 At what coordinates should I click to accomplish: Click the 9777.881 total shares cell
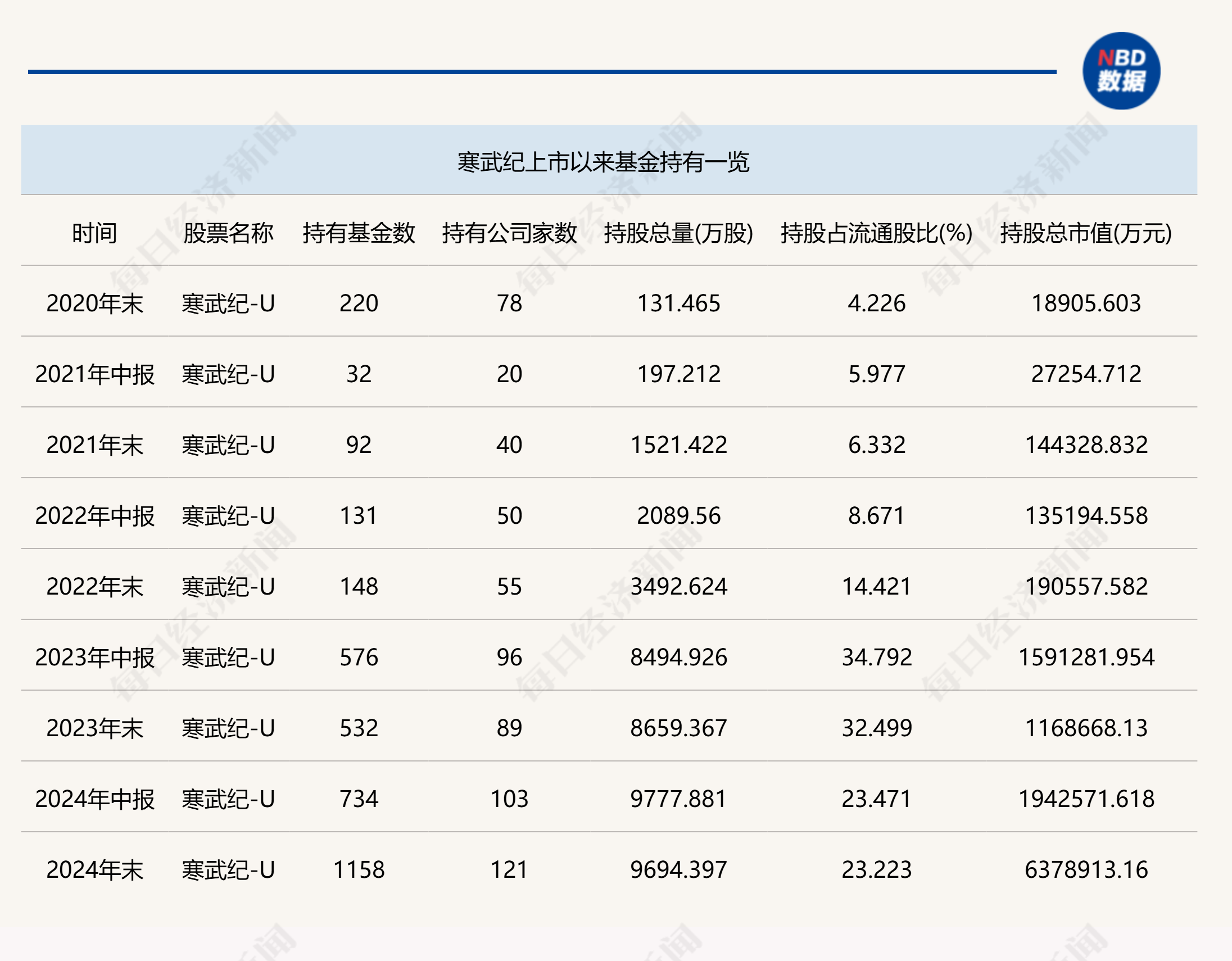click(x=678, y=799)
